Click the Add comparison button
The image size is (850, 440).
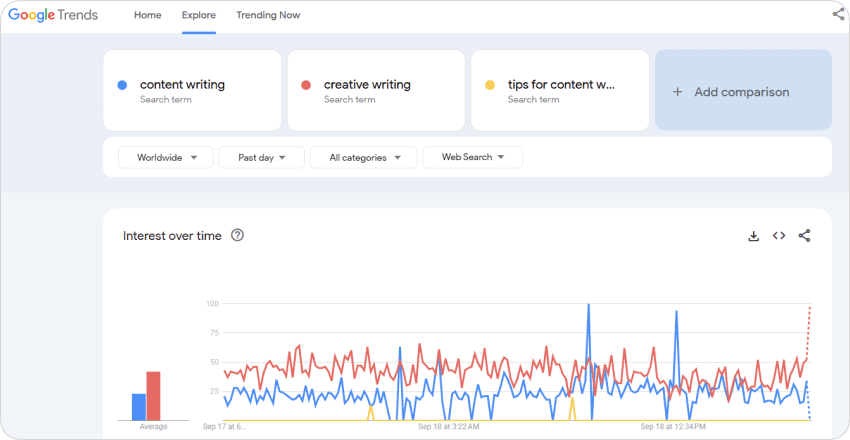[742, 91]
